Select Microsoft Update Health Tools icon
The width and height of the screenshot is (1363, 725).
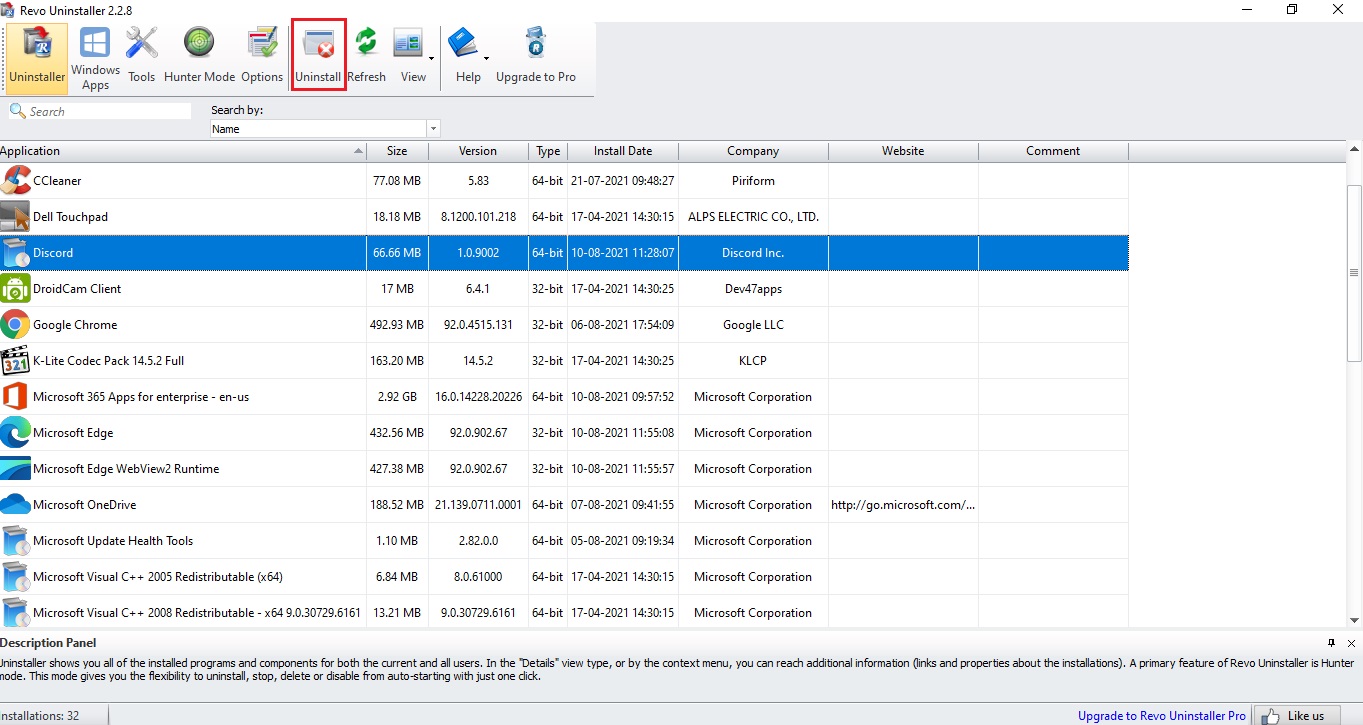tap(15, 541)
